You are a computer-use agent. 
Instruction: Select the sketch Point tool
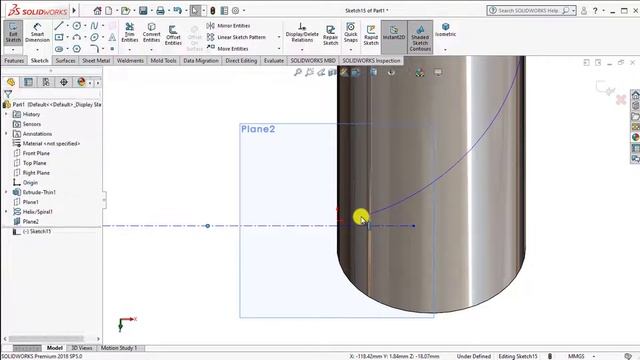click(x=112, y=49)
